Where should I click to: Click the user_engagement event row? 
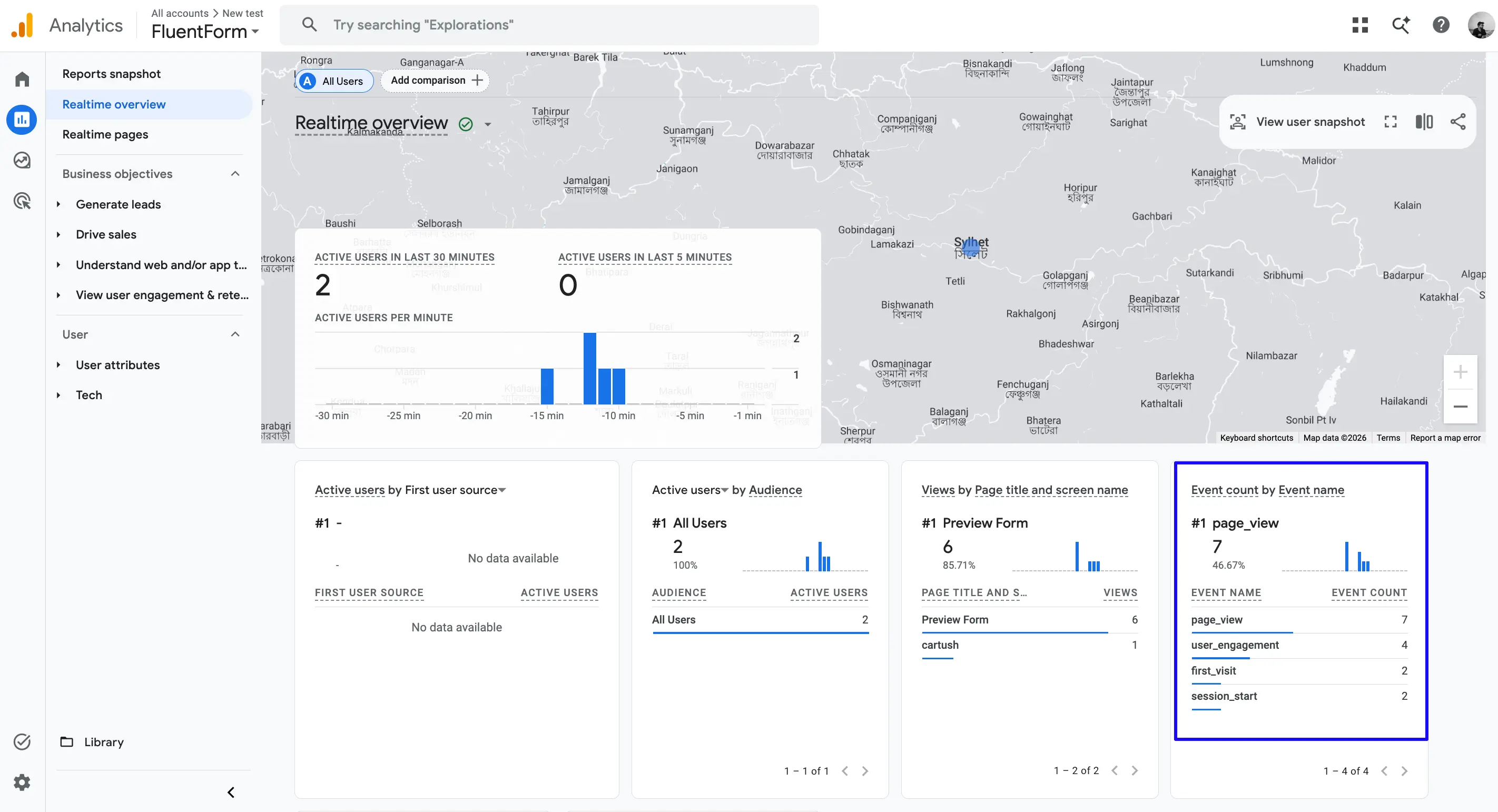[x=1299, y=645]
